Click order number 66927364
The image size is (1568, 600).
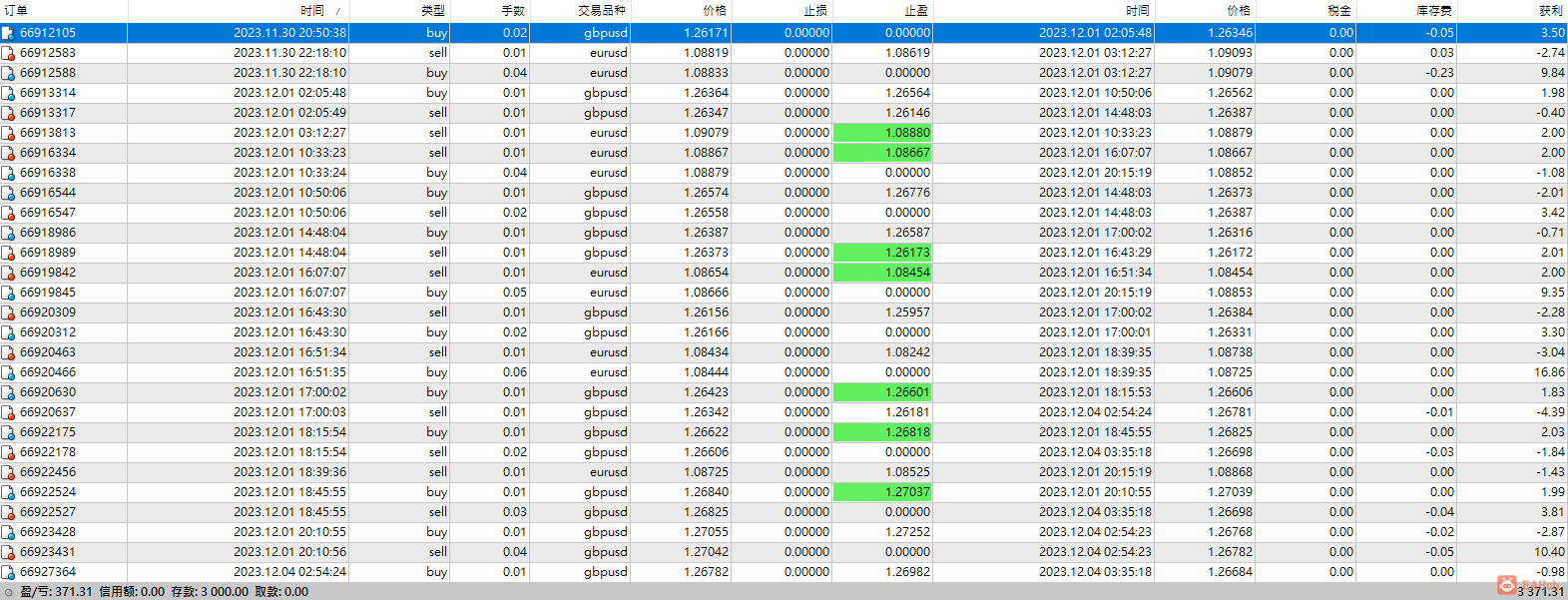tap(48, 572)
